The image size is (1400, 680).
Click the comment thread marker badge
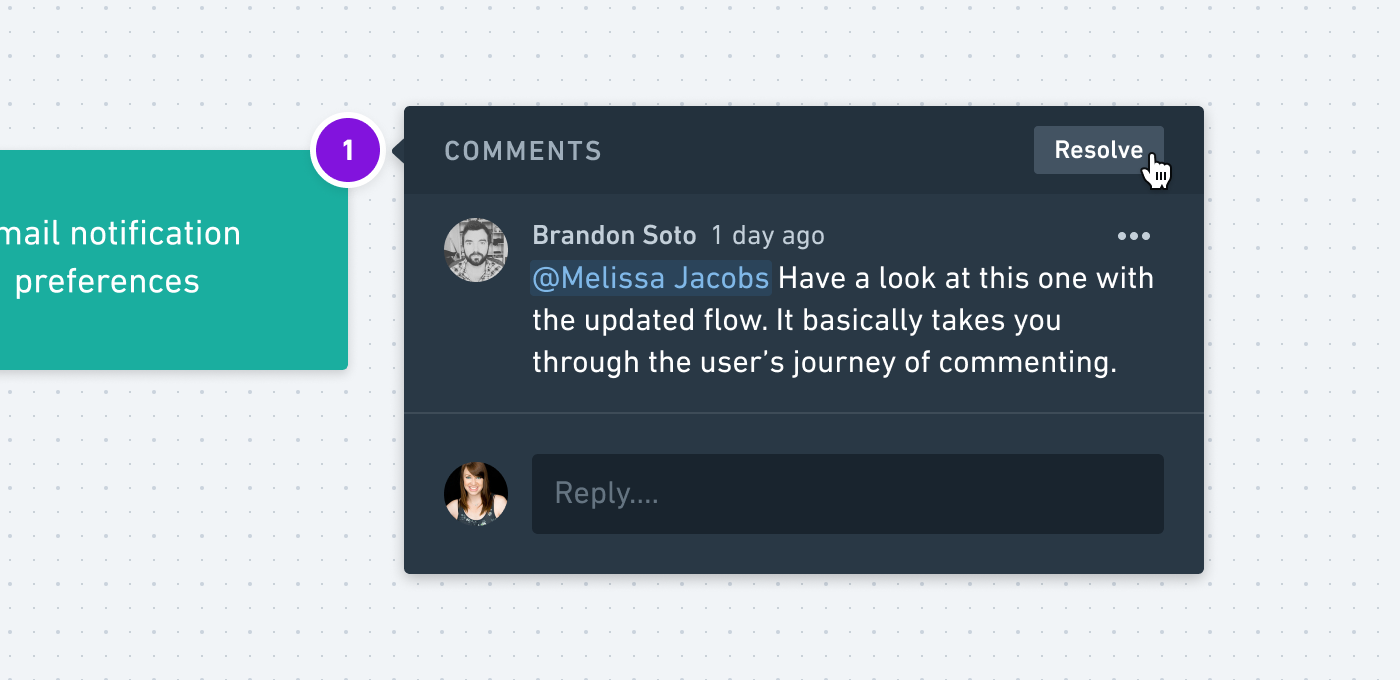pyautogui.click(x=347, y=150)
